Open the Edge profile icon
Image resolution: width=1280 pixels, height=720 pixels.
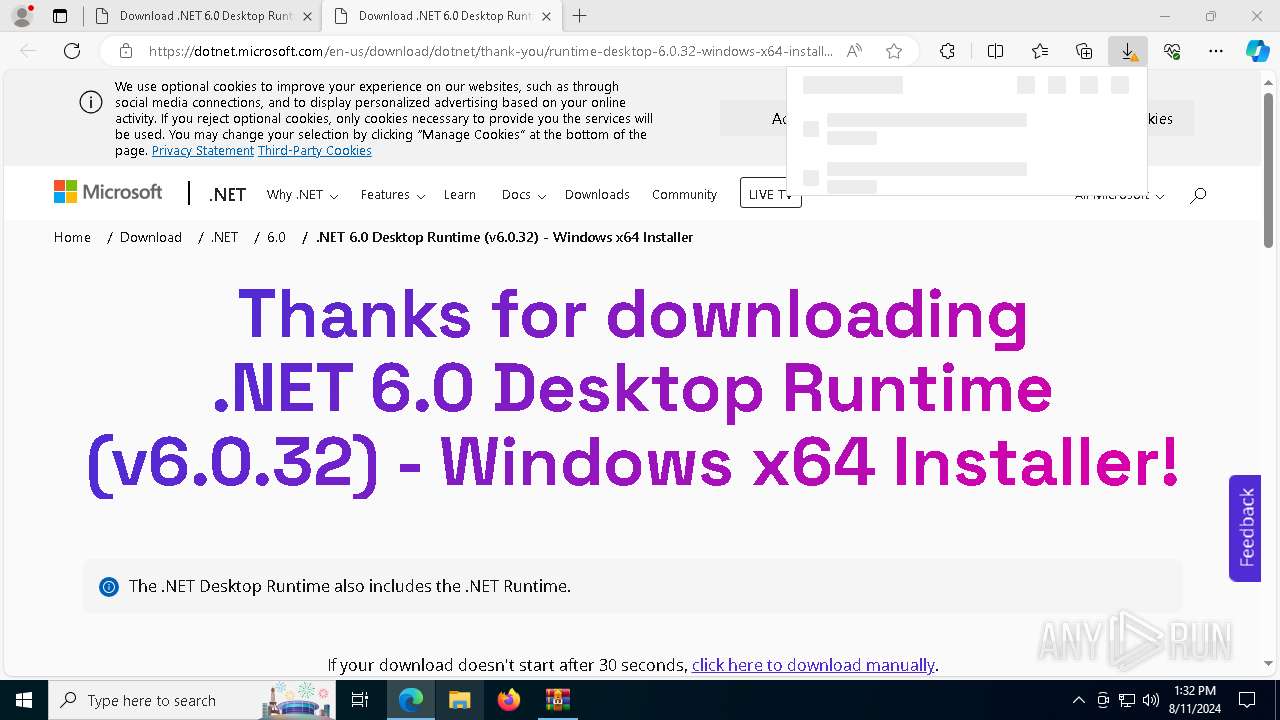tap(22, 16)
